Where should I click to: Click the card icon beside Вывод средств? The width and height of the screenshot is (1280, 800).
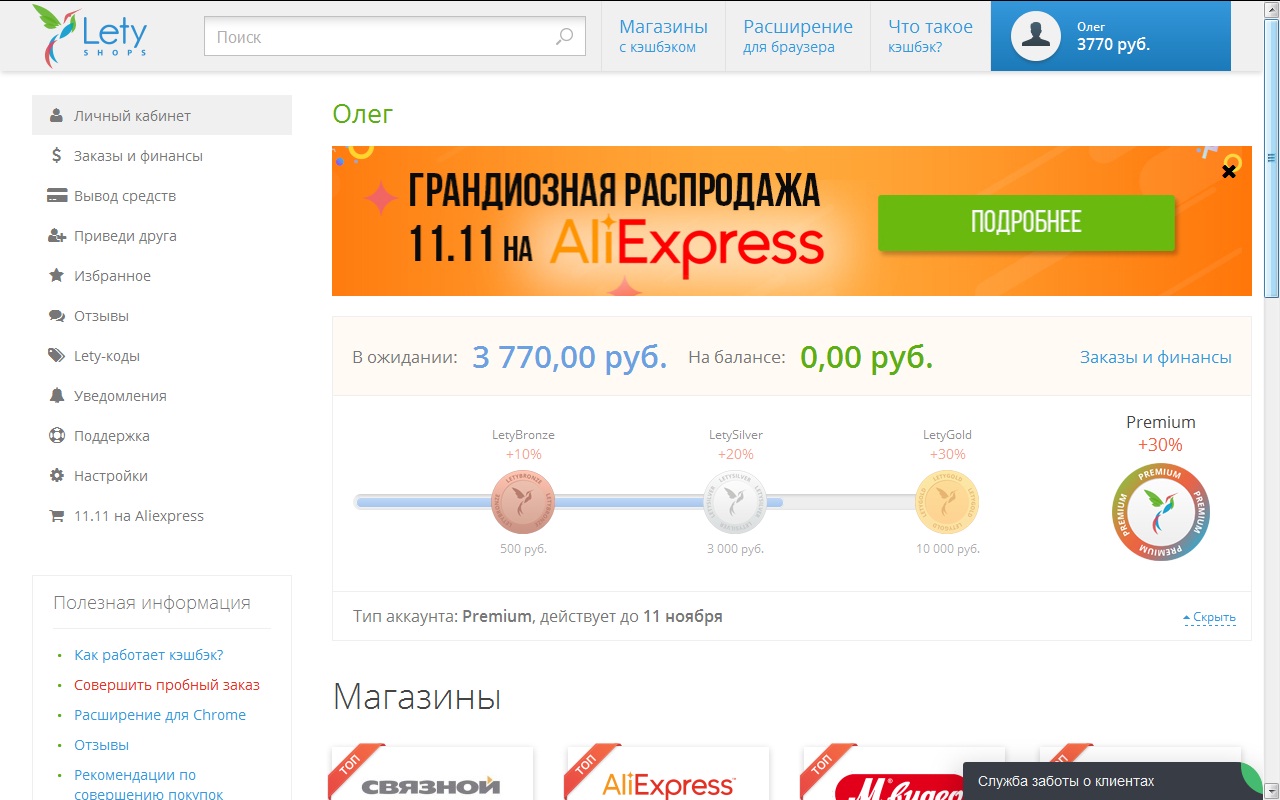tap(57, 195)
